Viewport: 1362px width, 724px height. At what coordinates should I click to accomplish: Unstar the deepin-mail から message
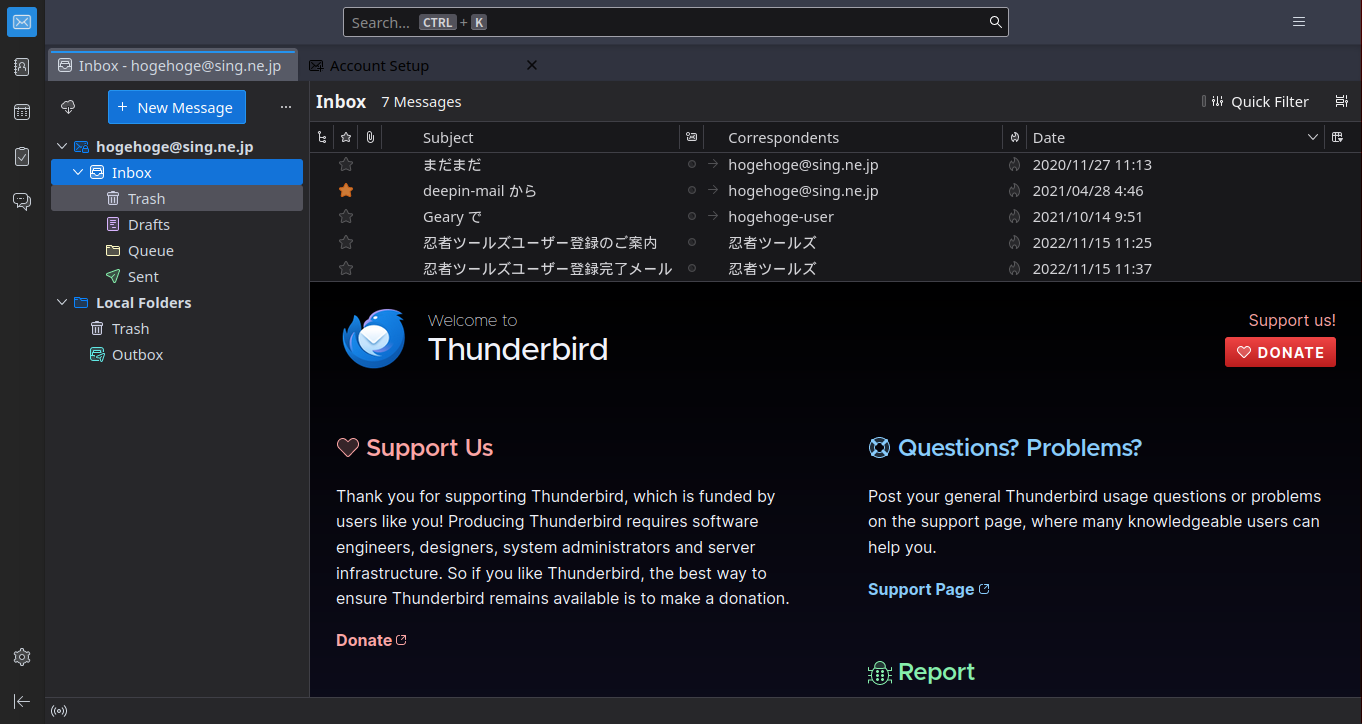click(346, 190)
